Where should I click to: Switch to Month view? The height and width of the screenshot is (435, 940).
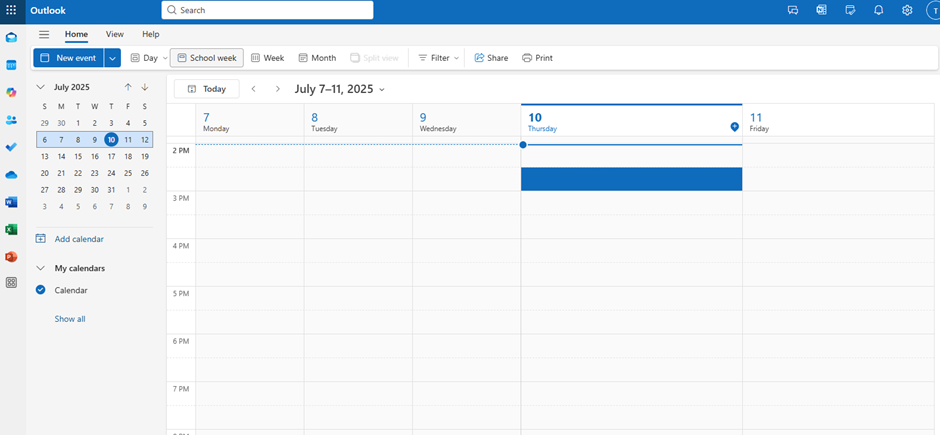click(x=317, y=58)
